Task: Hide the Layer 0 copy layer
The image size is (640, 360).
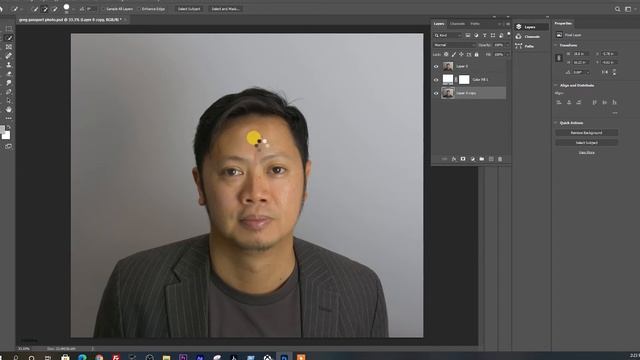Action: tap(436, 93)
